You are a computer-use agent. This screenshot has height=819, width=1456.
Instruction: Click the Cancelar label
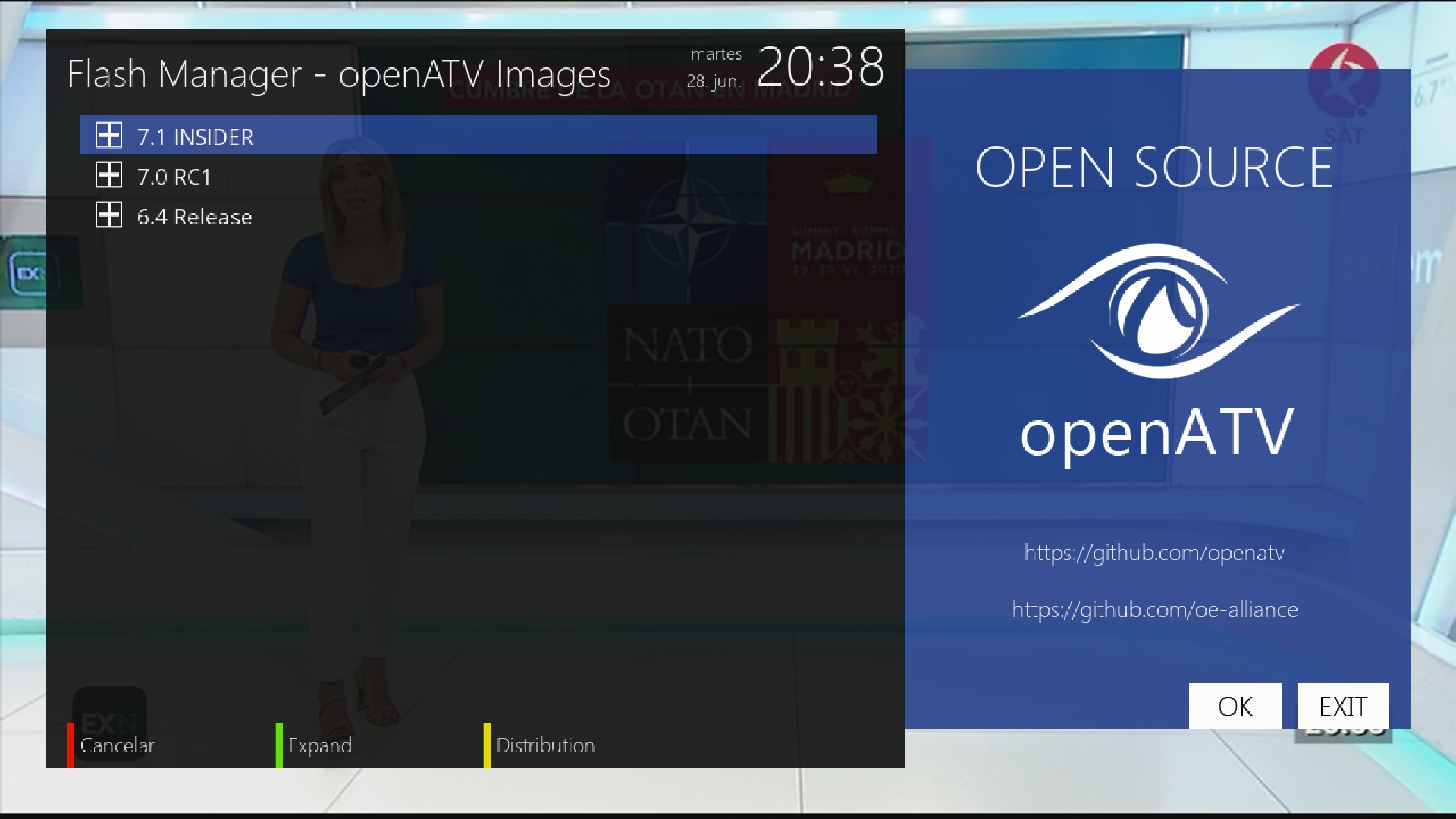pos(117,745)
